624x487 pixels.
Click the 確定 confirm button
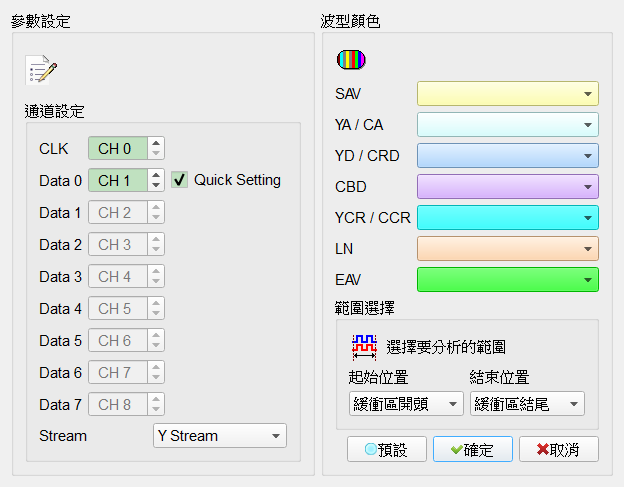tap(473, 449)
